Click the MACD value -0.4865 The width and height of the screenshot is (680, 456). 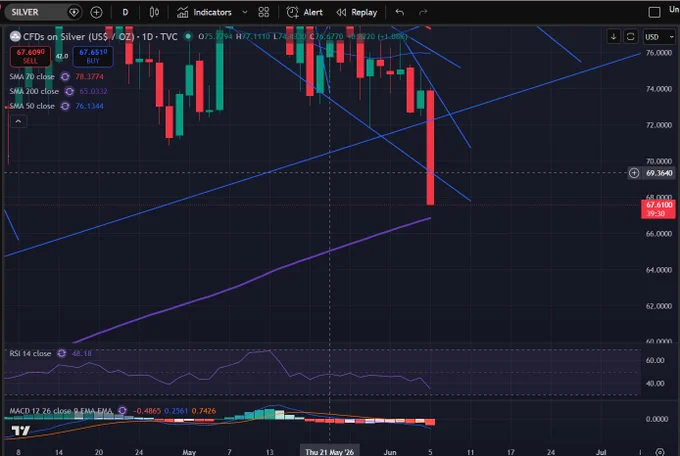(x=147, y=411)
